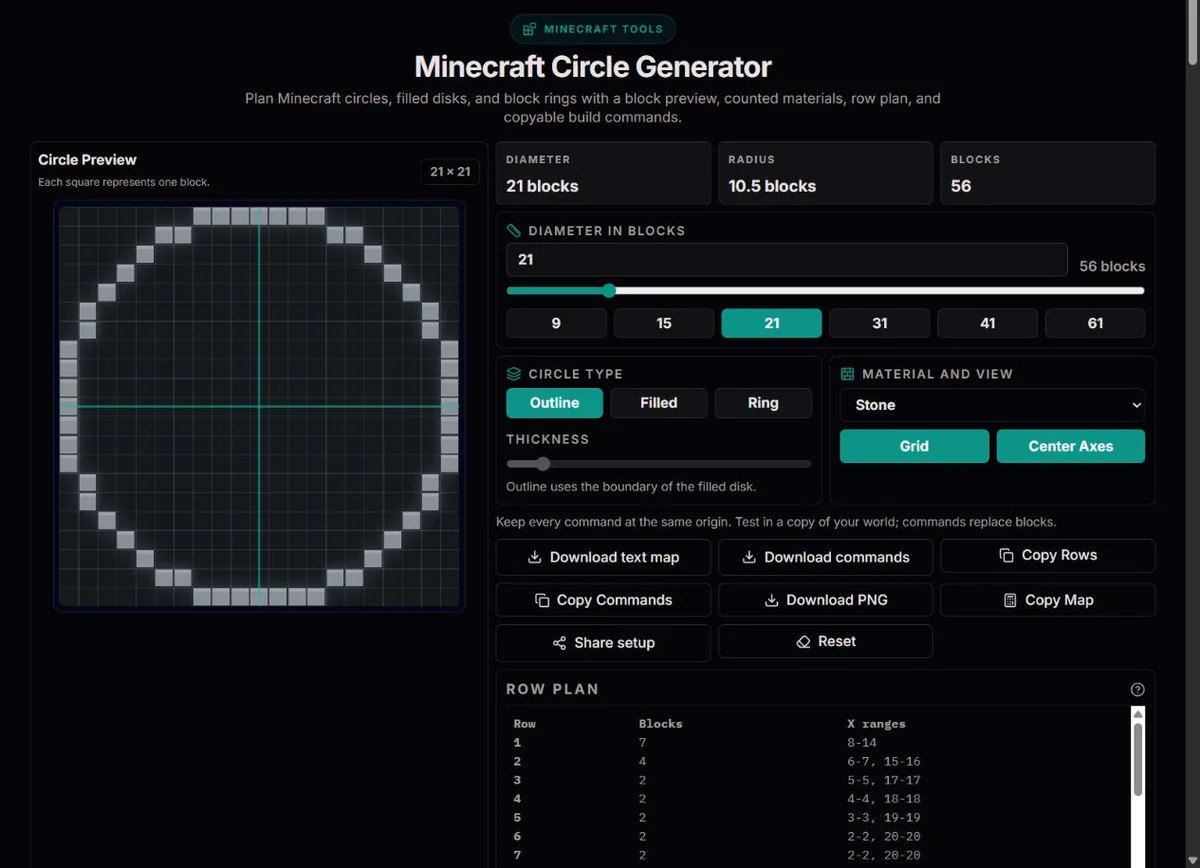This screenshot has width=1200, height=868.
Task: Click the layers icon beside Circle Type
Action: [514, 373]
